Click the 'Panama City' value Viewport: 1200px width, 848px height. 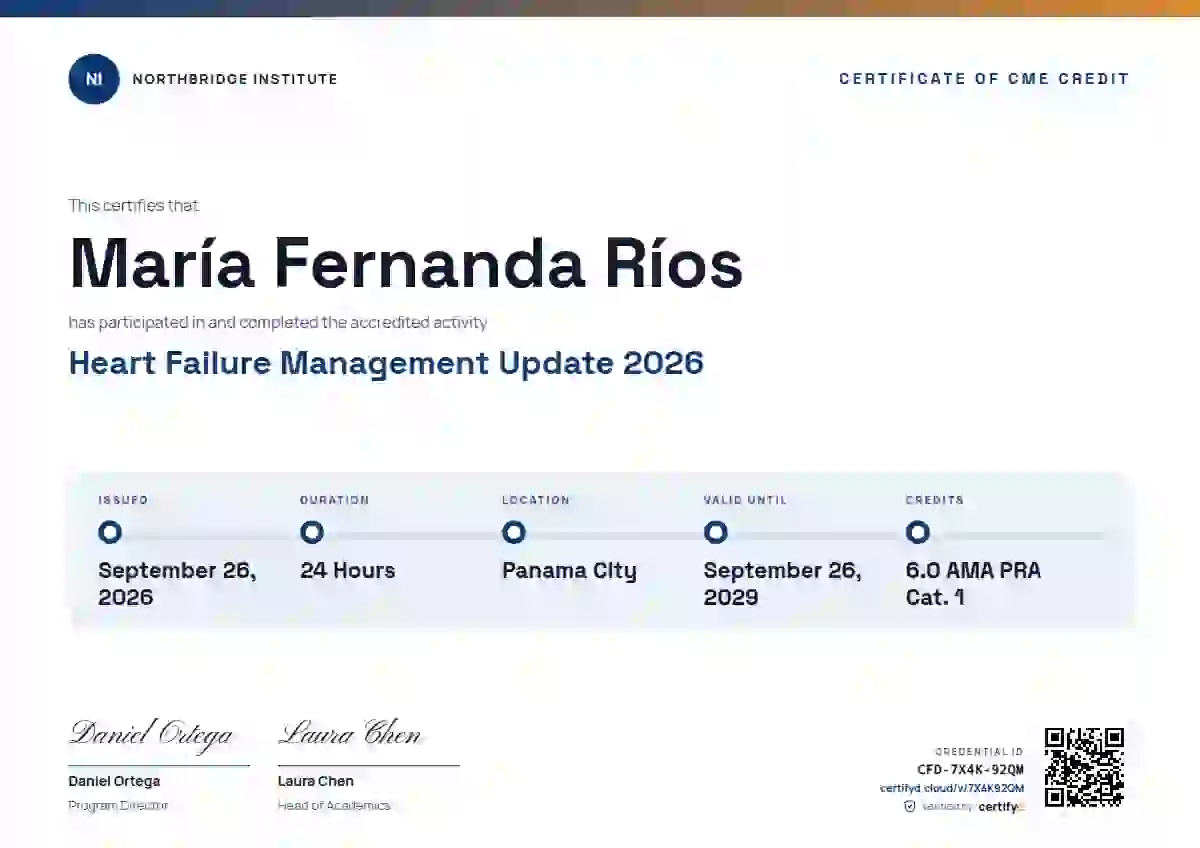569,571
